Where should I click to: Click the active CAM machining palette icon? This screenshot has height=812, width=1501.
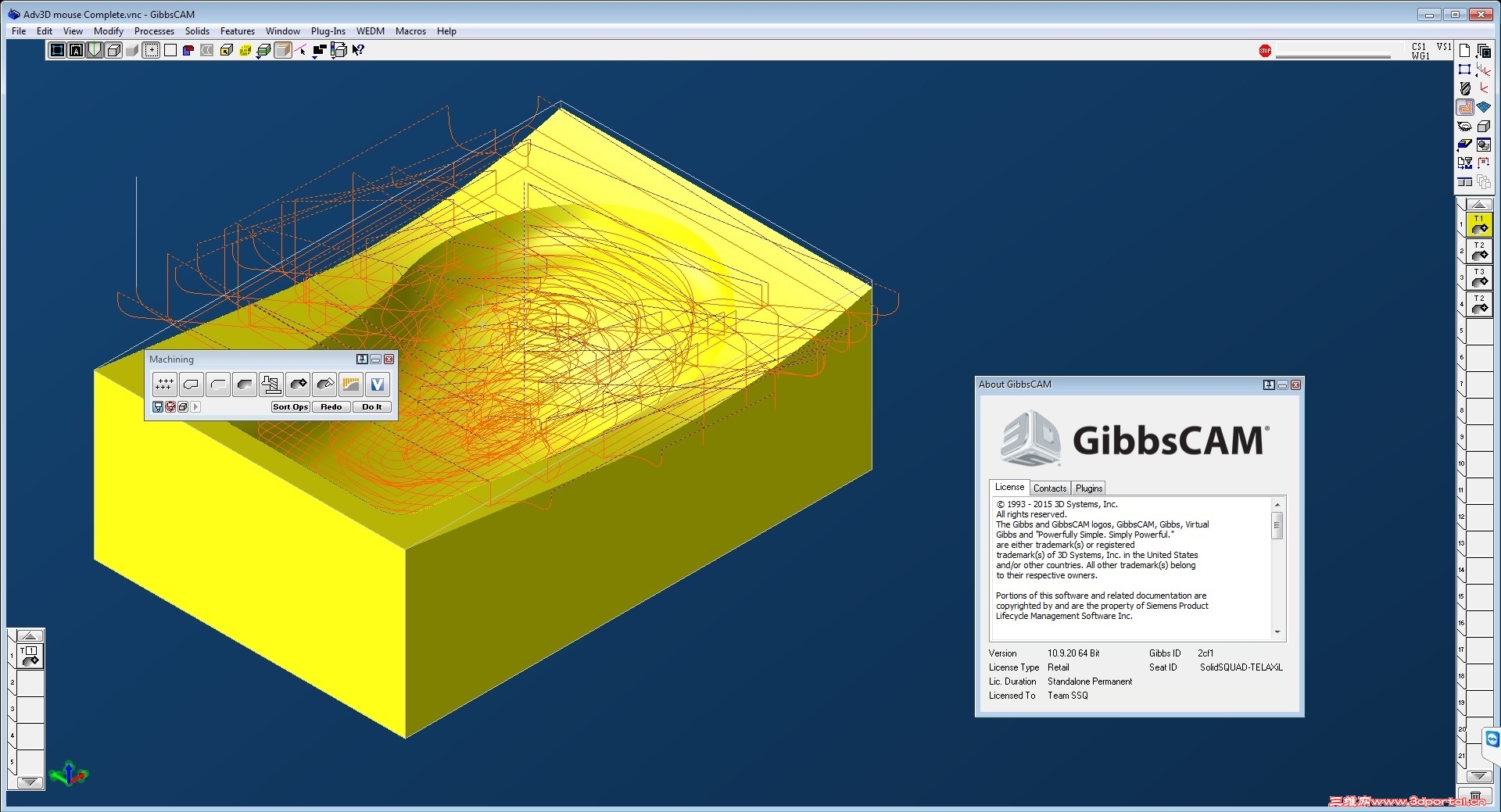coord(1465,107)
